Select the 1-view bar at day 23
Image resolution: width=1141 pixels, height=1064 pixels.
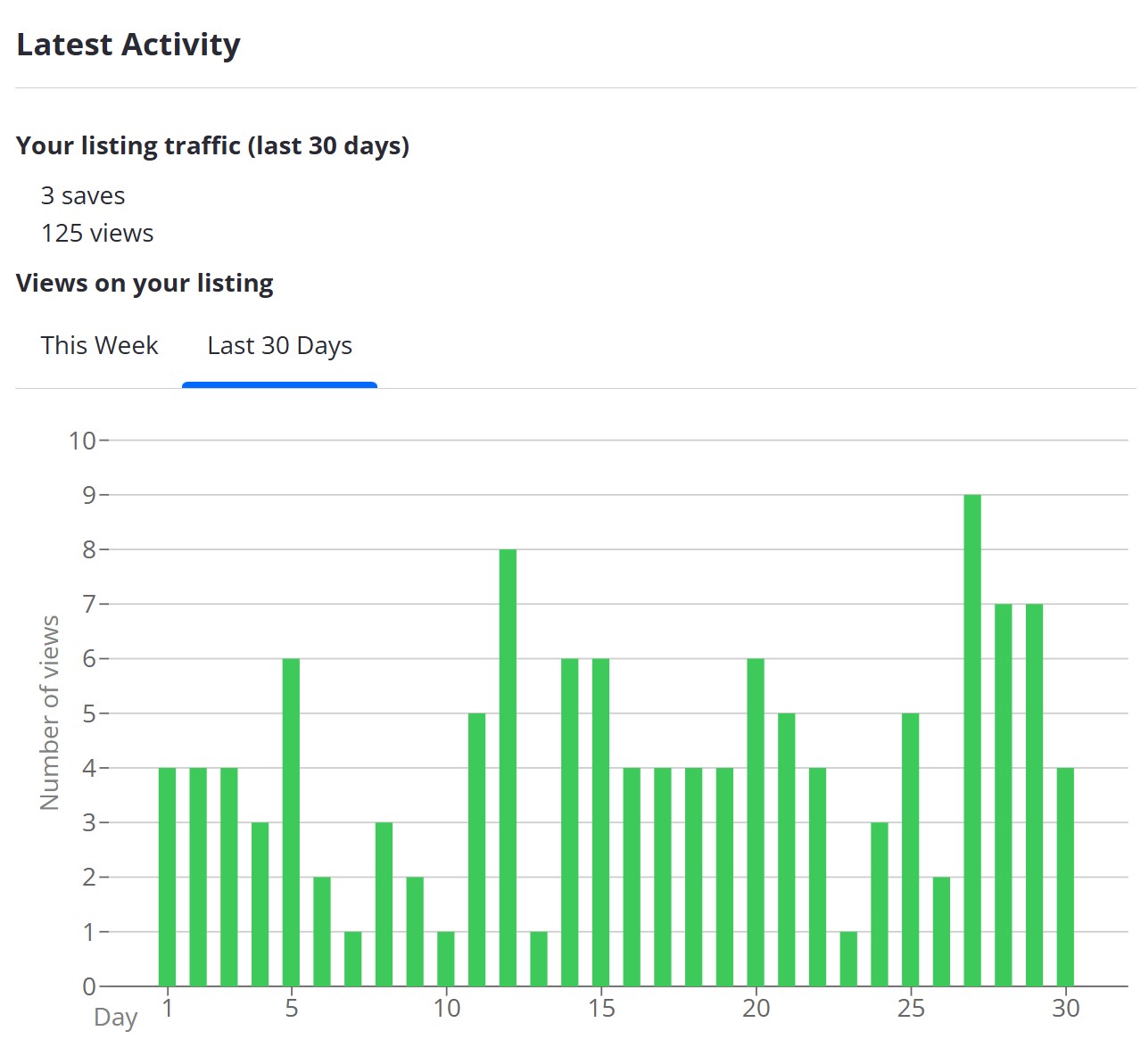tap(848, 959)
